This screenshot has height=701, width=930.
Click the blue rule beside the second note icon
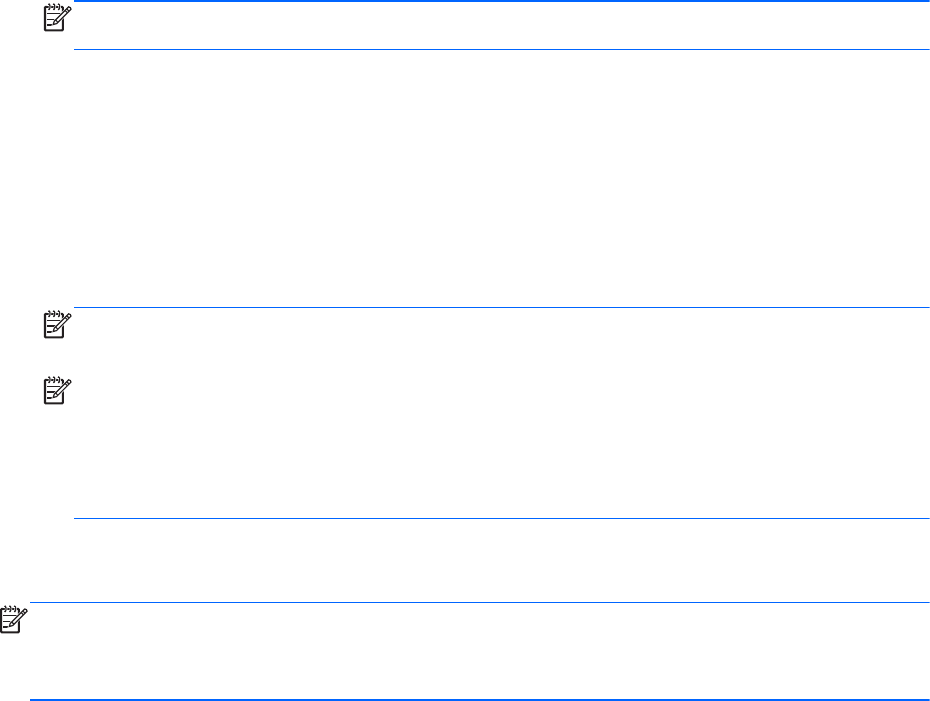[x=500, y=308]
